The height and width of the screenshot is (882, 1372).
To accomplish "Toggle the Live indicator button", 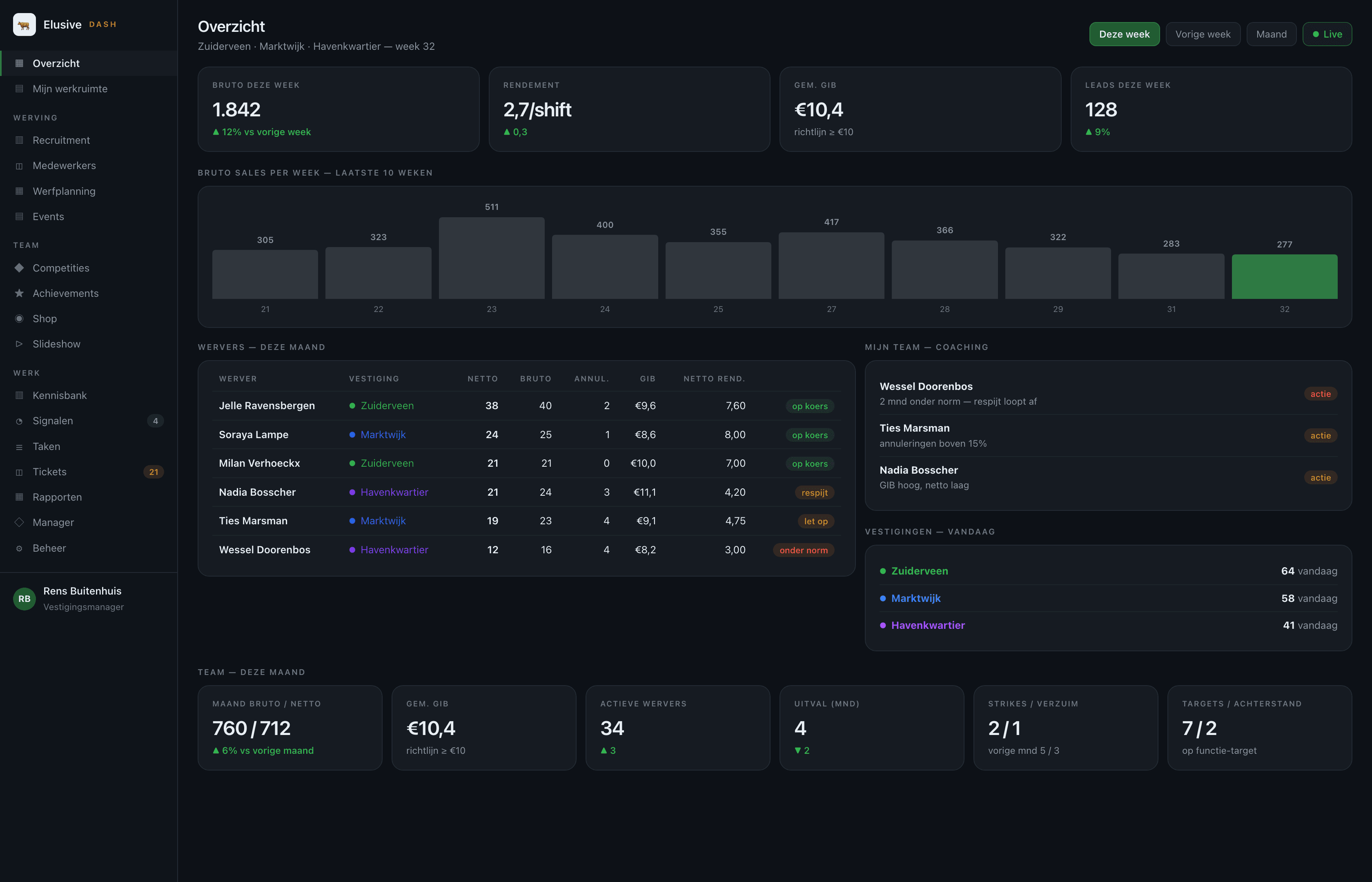I will coord(1327,34).
